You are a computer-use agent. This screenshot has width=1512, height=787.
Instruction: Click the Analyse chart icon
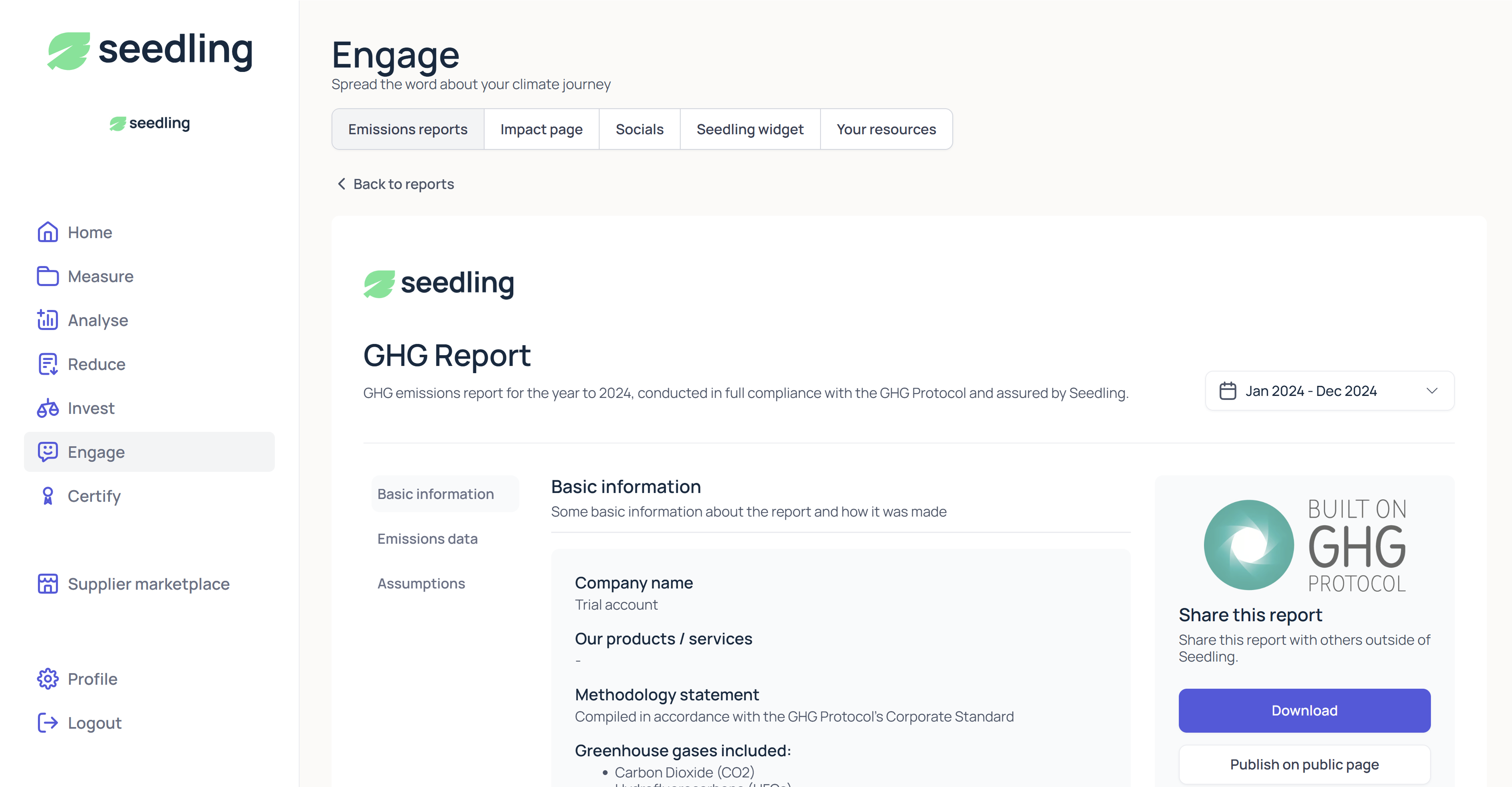tap(48, 320)
